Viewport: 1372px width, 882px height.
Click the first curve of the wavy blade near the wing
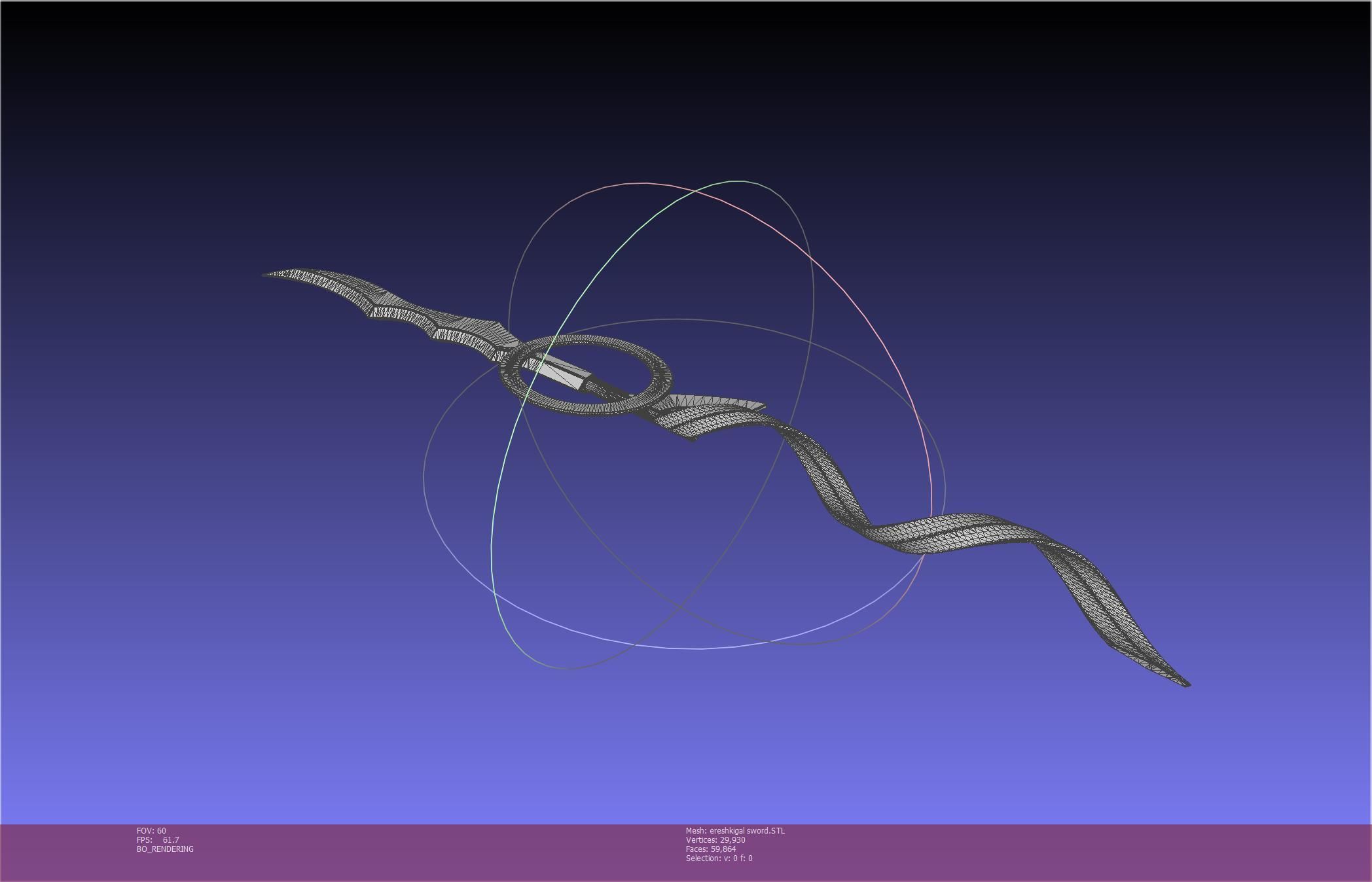(x=815, y=458)
